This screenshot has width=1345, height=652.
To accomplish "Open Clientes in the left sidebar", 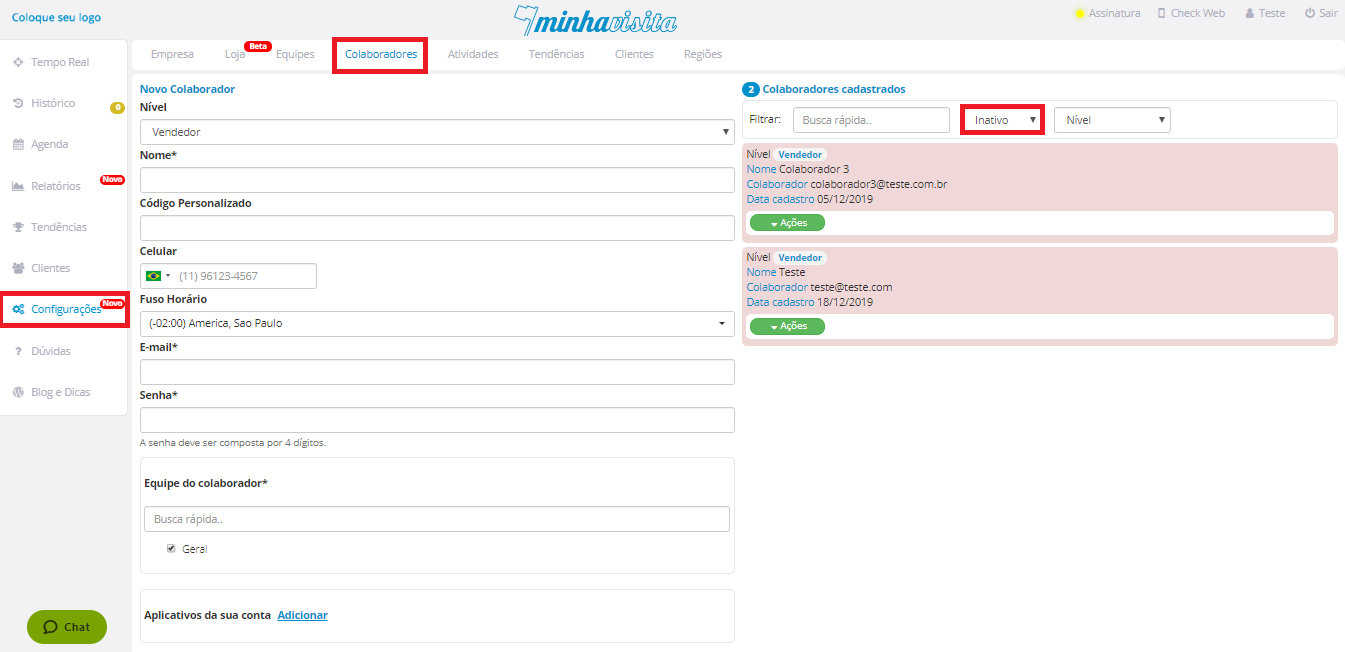I will (50, 268).
